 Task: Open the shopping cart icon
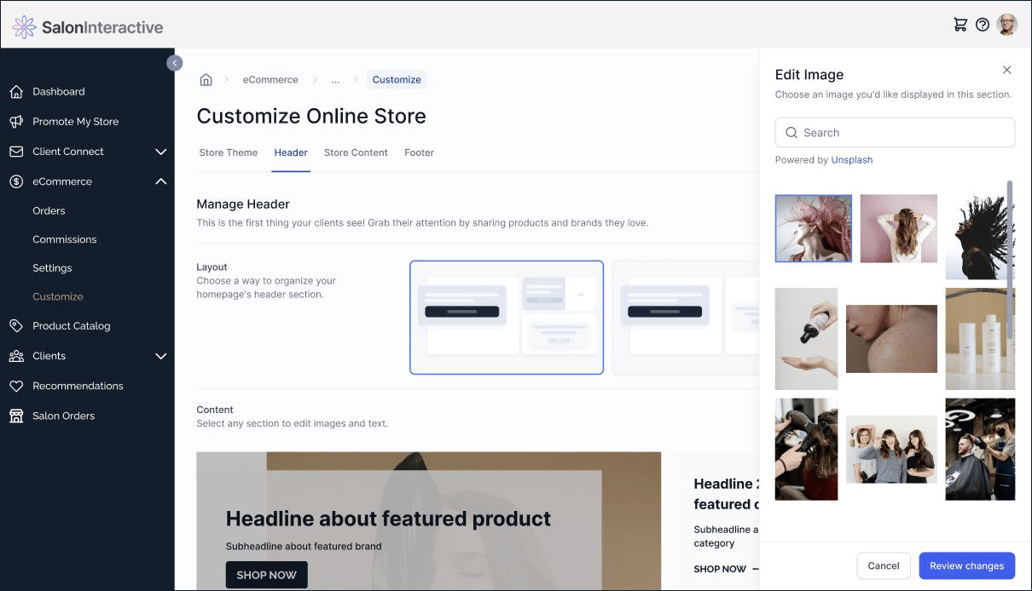coord(958,24)
